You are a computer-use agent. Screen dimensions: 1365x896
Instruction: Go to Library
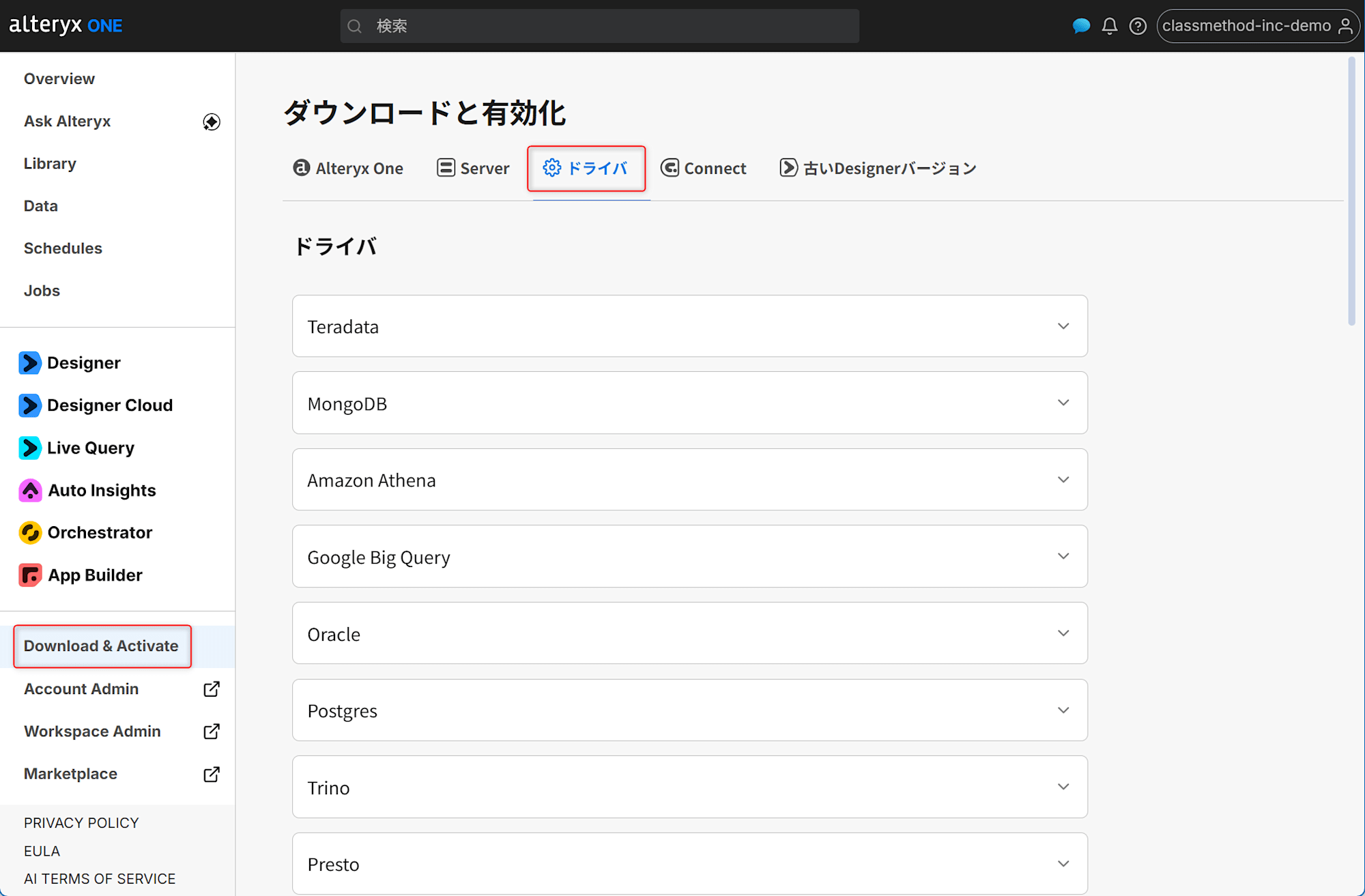pos(50,164)
